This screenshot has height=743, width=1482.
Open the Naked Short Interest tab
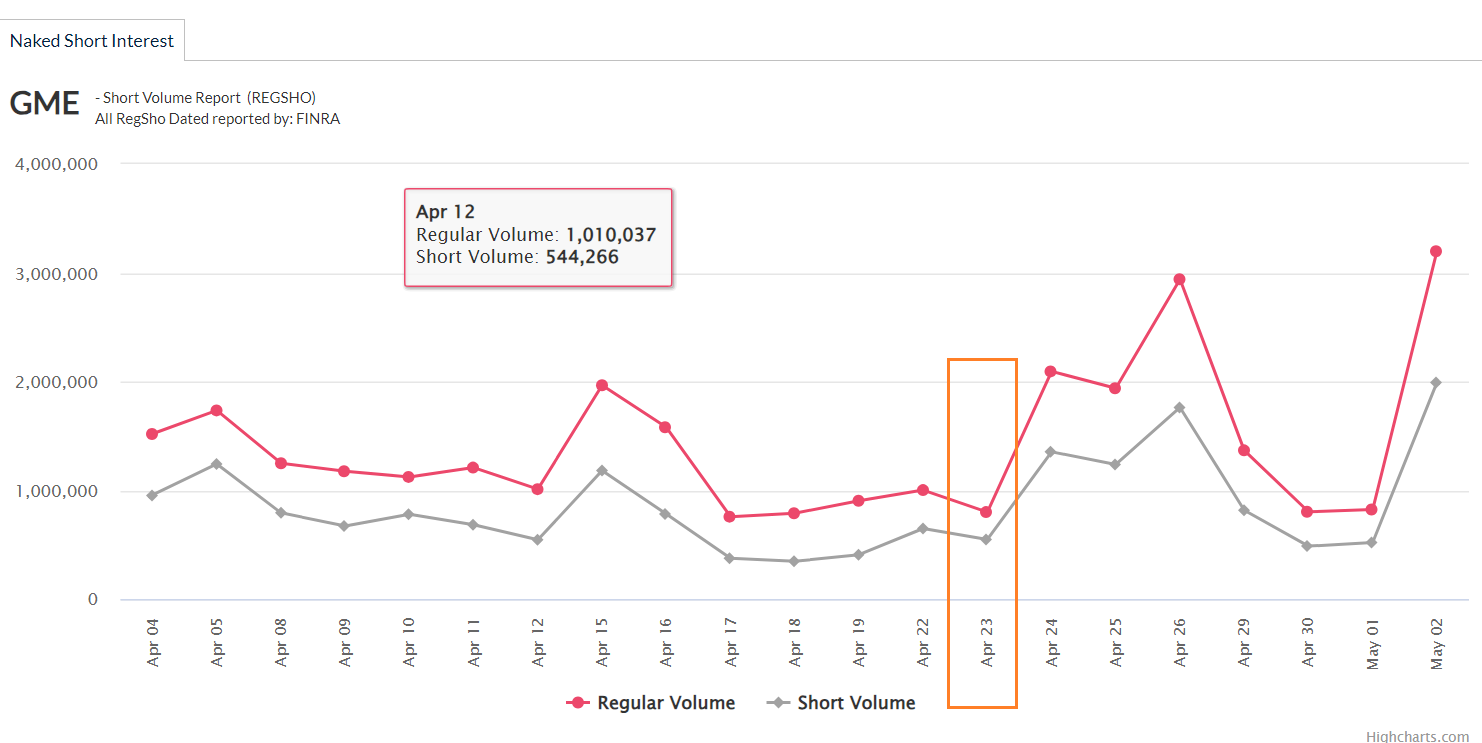tap(92, 41)
